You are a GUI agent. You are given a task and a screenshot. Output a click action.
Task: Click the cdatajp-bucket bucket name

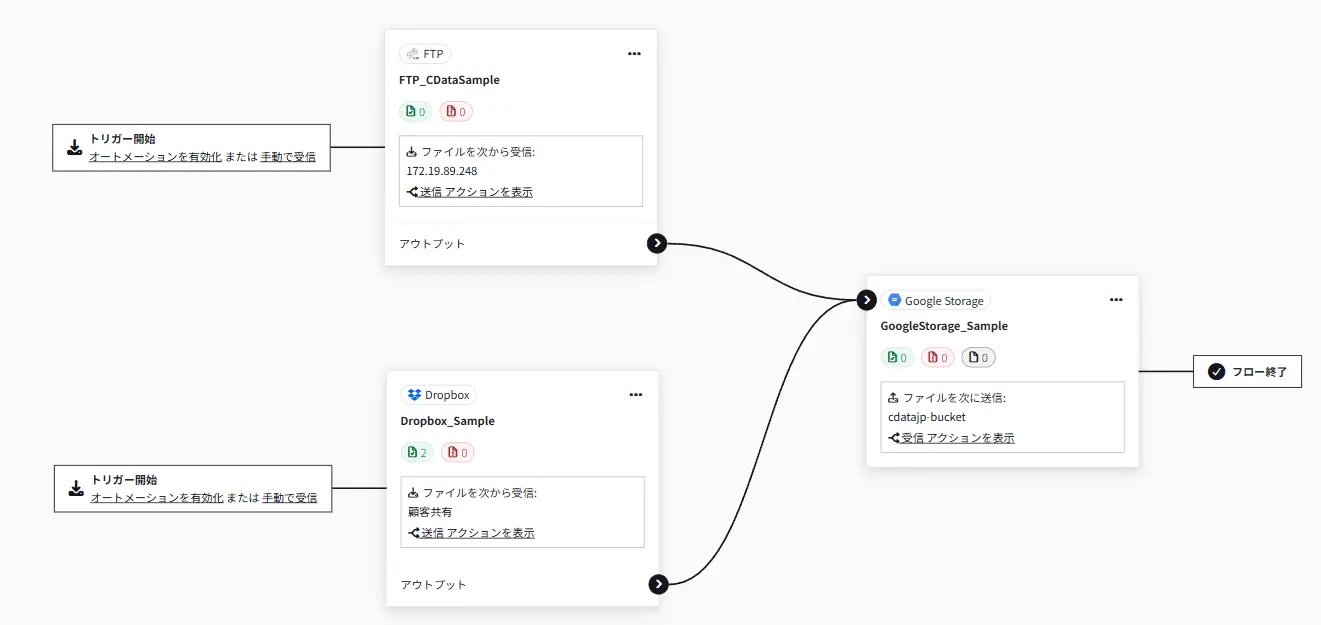[x=927, y=417]
